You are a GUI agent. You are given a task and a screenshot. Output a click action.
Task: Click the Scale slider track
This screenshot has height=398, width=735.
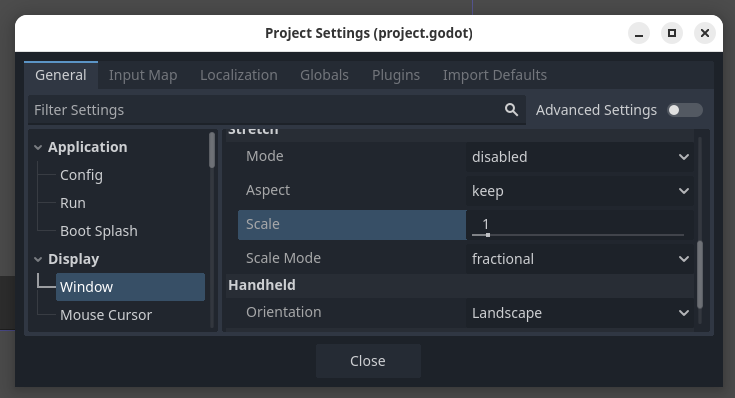pyautogui.click(x=578, y=235)
